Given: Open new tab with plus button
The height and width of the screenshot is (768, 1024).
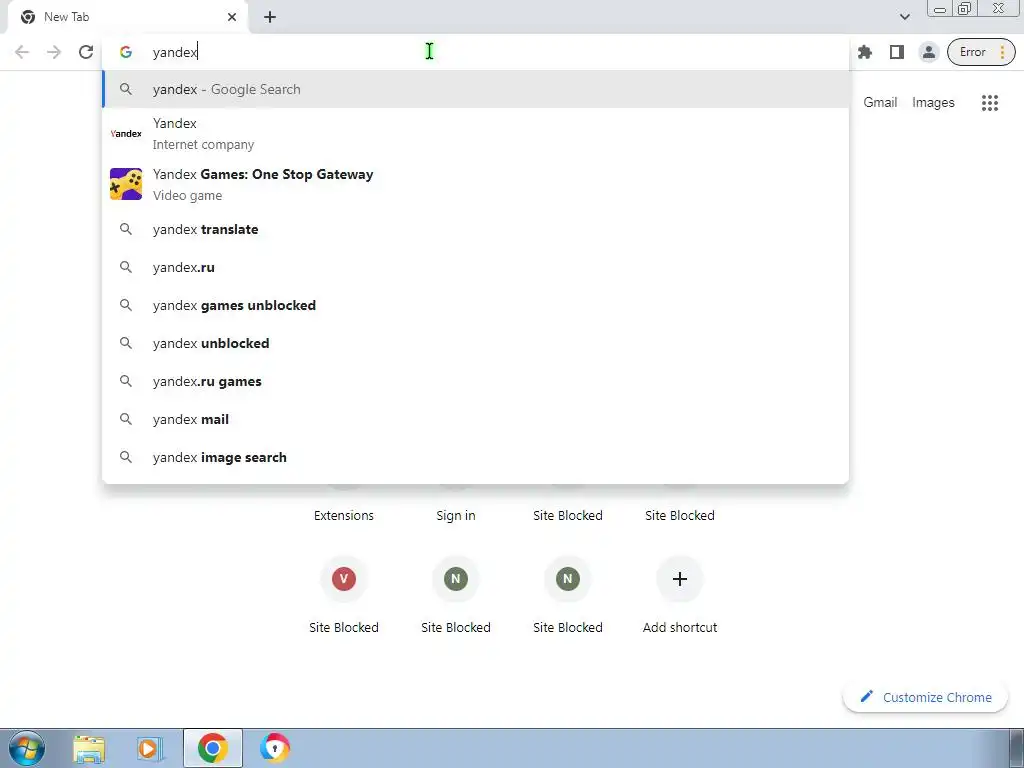Looking at the screenshot, I should [x=270, y=17].
